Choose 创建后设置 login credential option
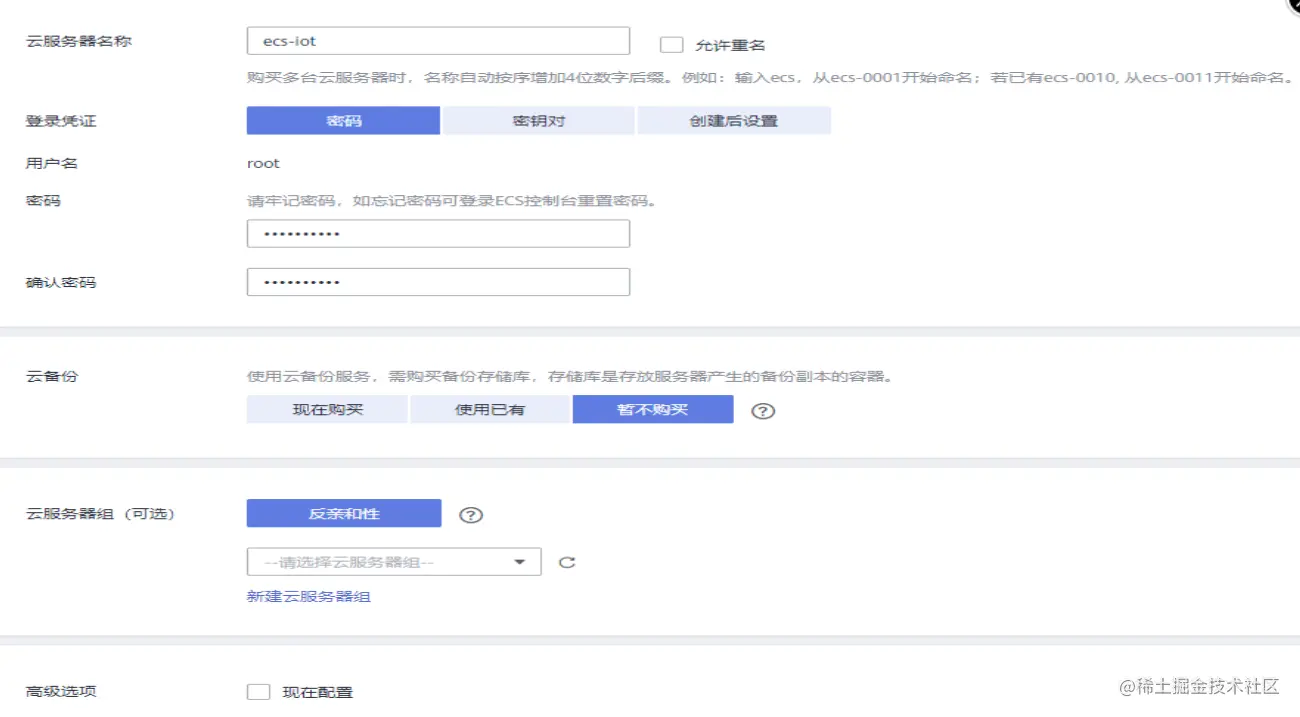The height and width of the screenshot is (717, 1300). click(734, 121)
